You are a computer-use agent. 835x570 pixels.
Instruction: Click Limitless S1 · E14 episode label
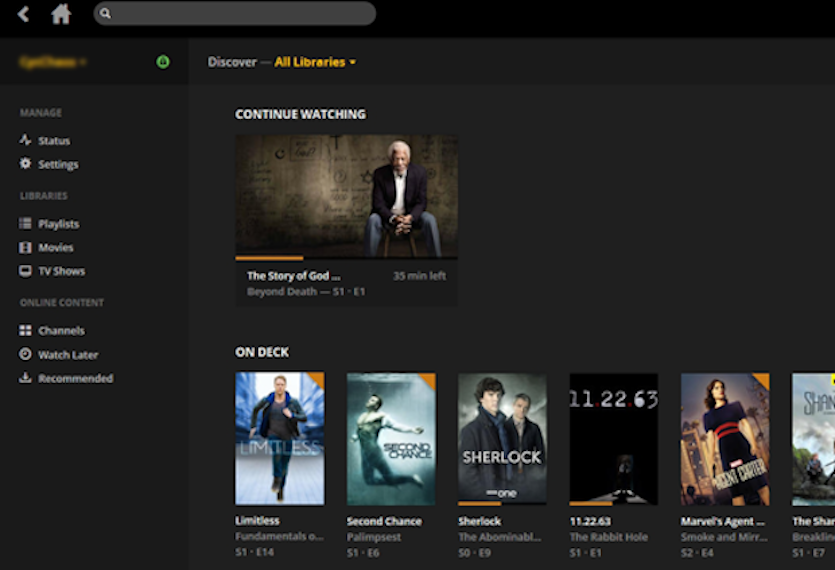click(x=255, y=552)
